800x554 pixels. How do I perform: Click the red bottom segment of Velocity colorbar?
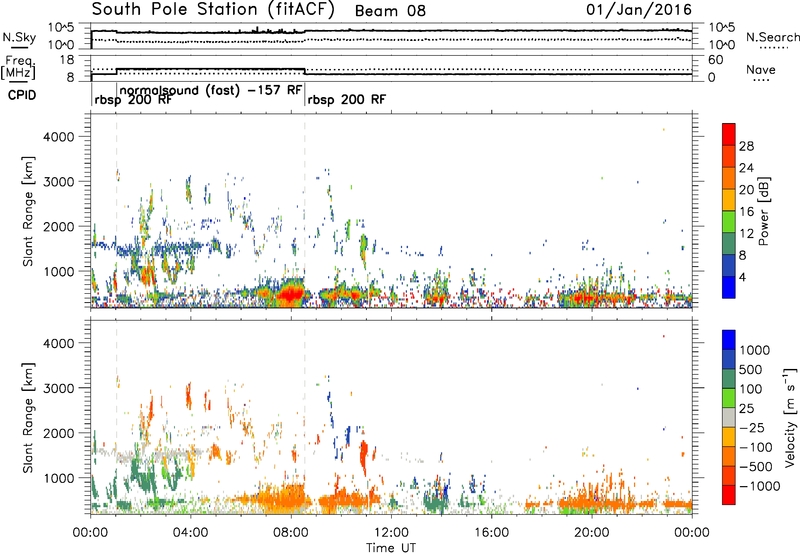pyautogui.click(x=729, y=495)
